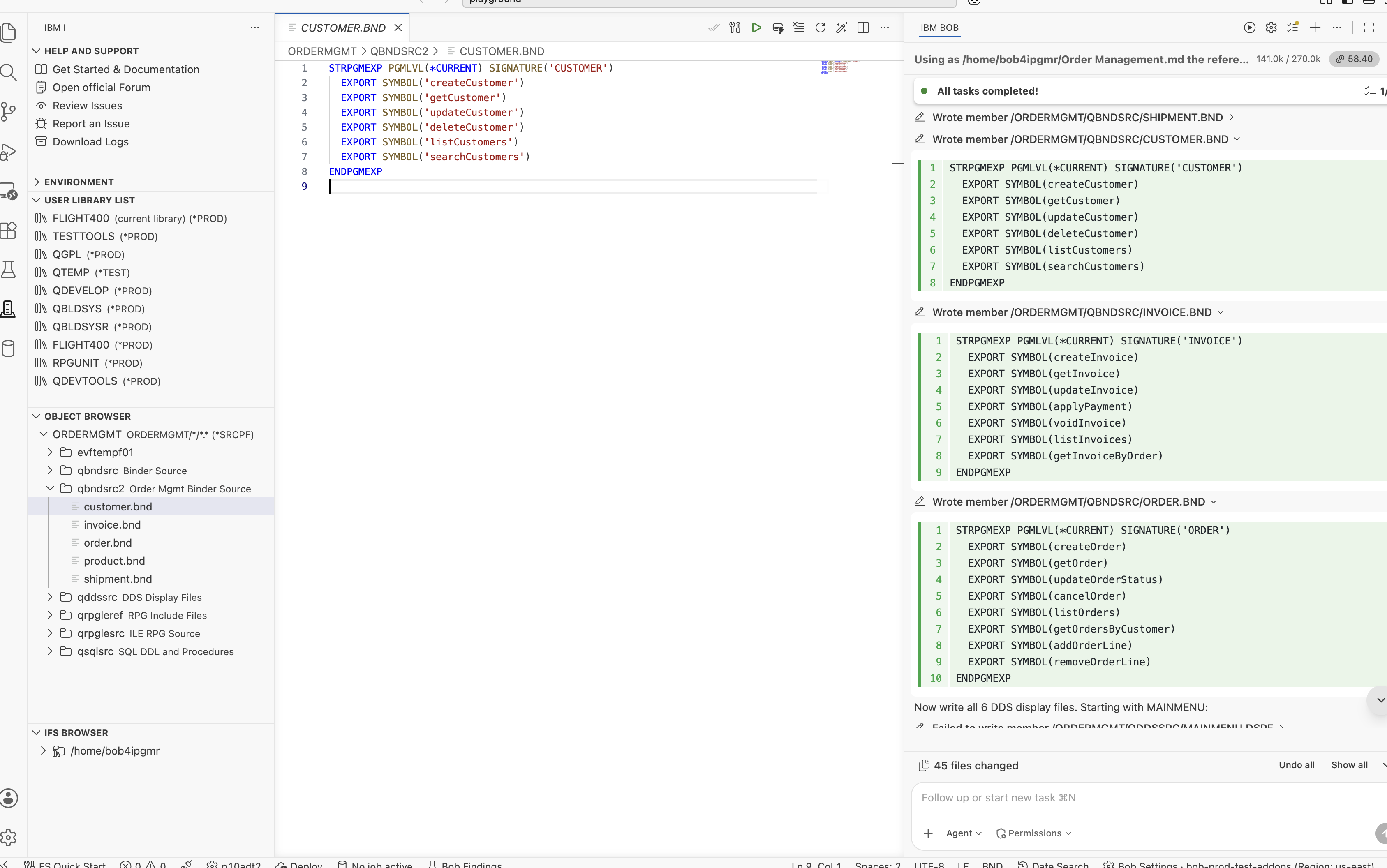Open official Forum link
The image size is (1387, 868).
tap(102, 88)
